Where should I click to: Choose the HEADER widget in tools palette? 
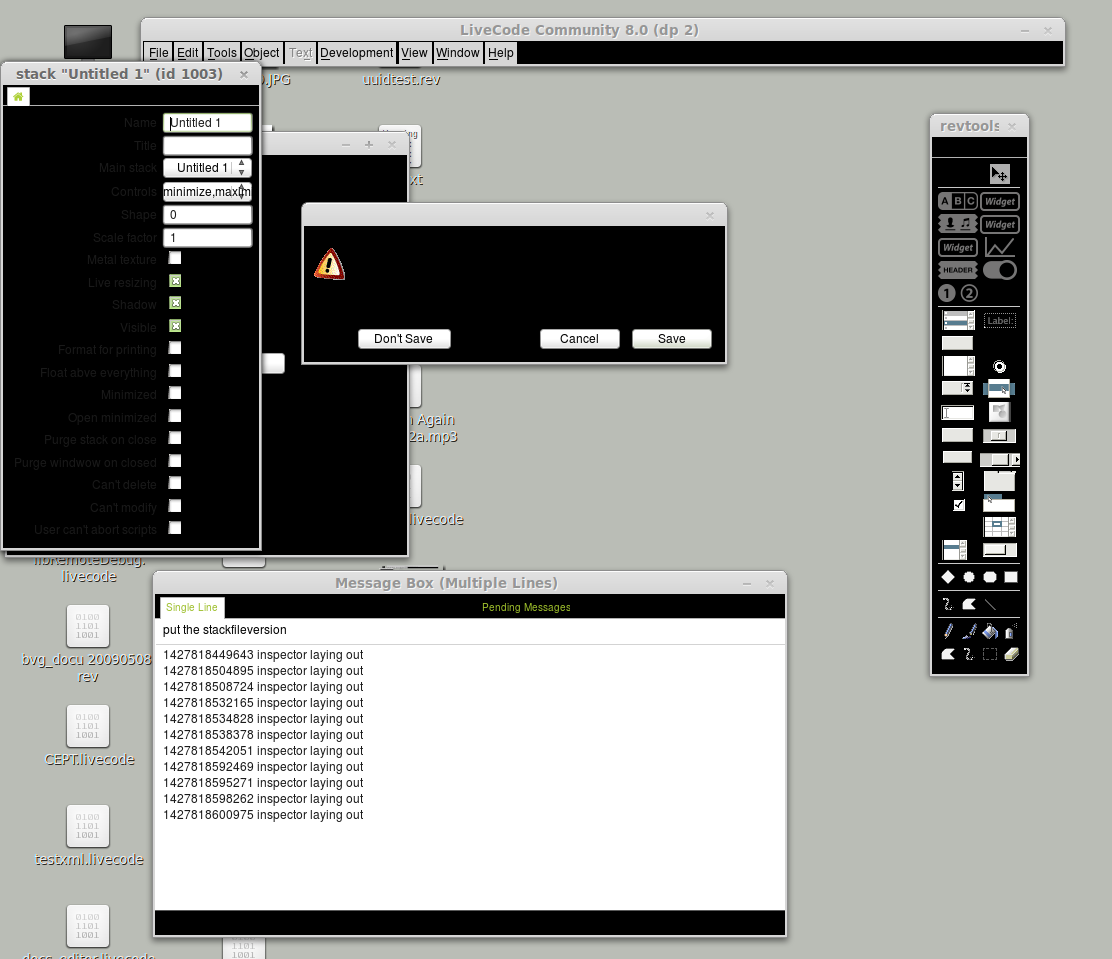(x=957, y=270)
